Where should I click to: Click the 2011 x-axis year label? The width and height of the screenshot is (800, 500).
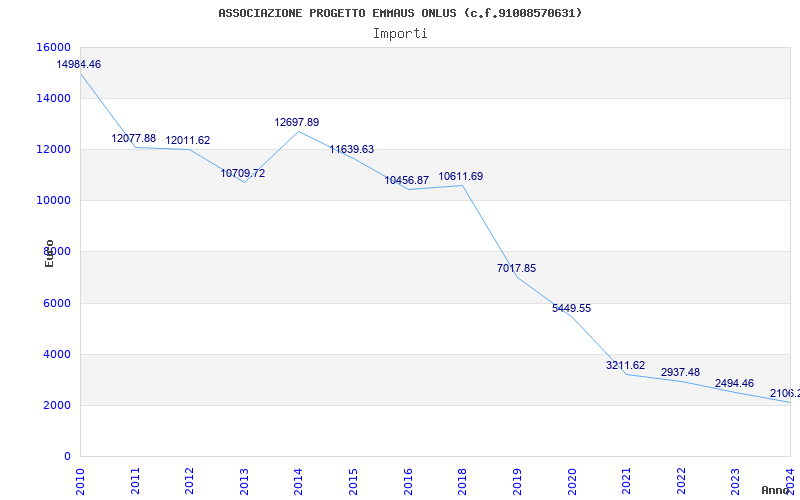pos(135,481)
